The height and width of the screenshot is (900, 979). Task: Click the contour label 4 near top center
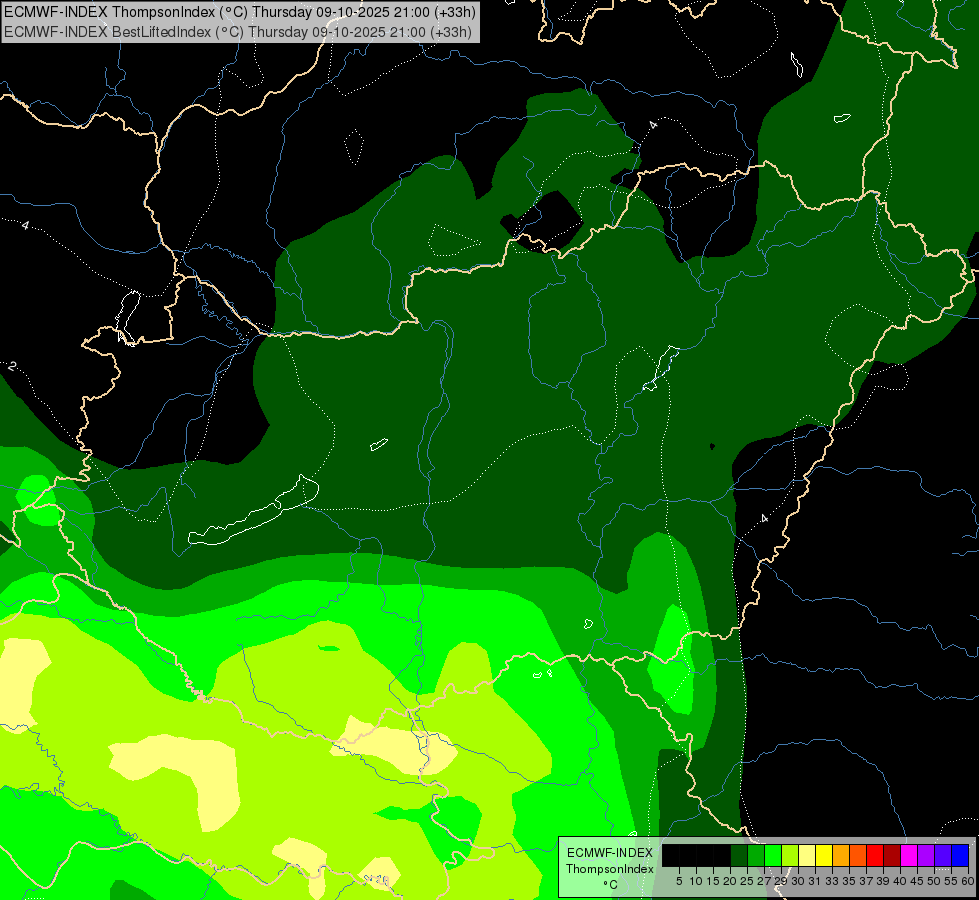point(653,125)
